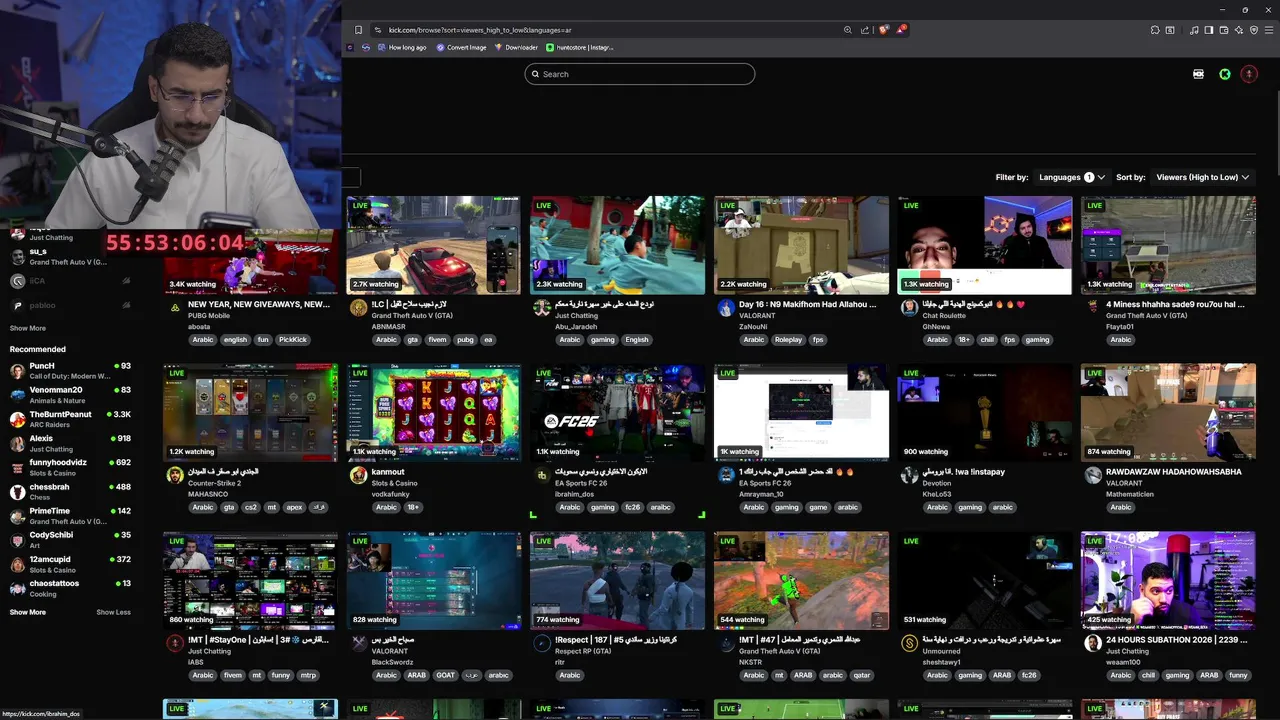Open the Leo AI sparkle icon
The image size is (1280, 720).
click(1239, 30)
